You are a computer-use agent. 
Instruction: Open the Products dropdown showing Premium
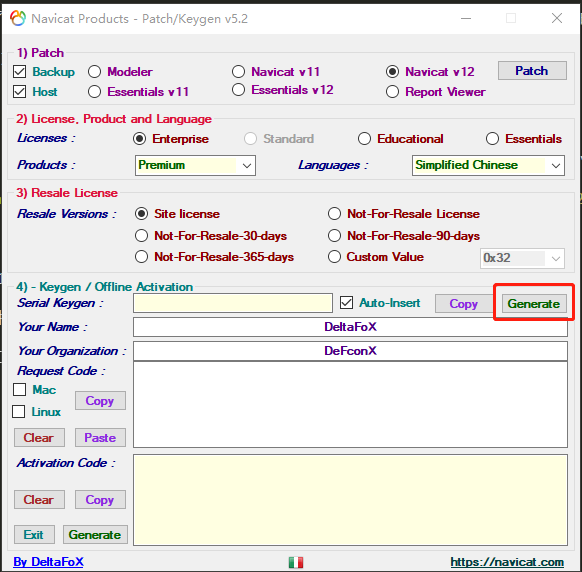[195, 165]
